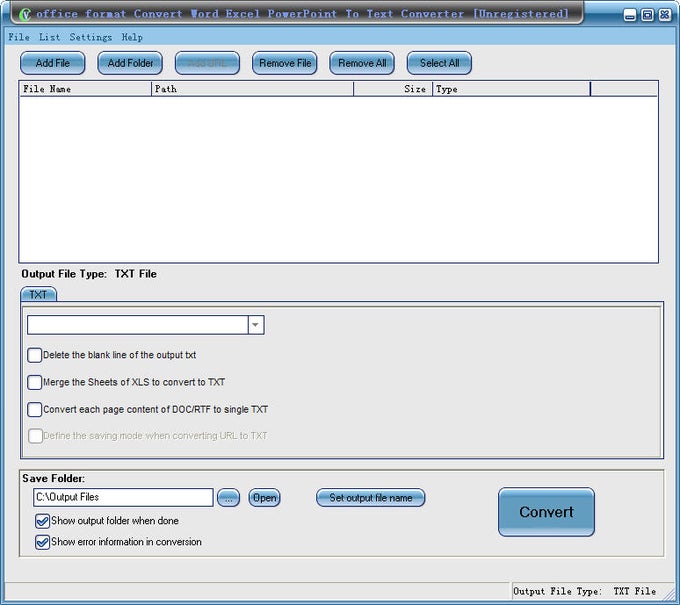Close the converter window
This screenshot has width=680, height=605.
coord(664,15)
